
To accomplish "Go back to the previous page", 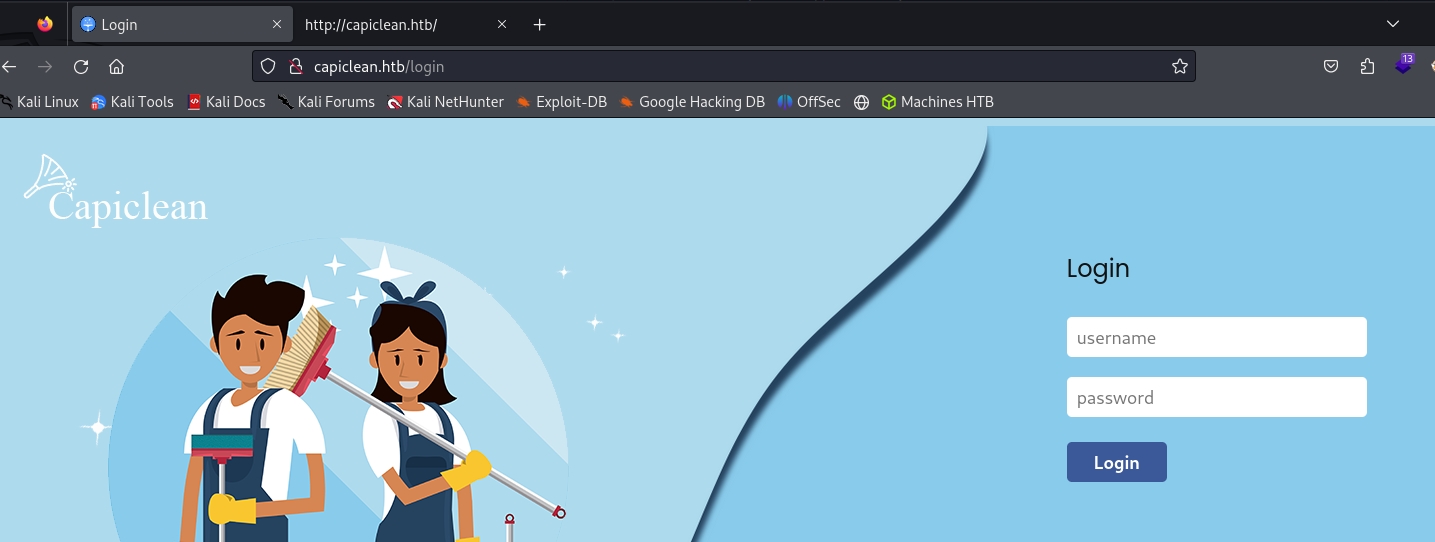I will [9, 67].
